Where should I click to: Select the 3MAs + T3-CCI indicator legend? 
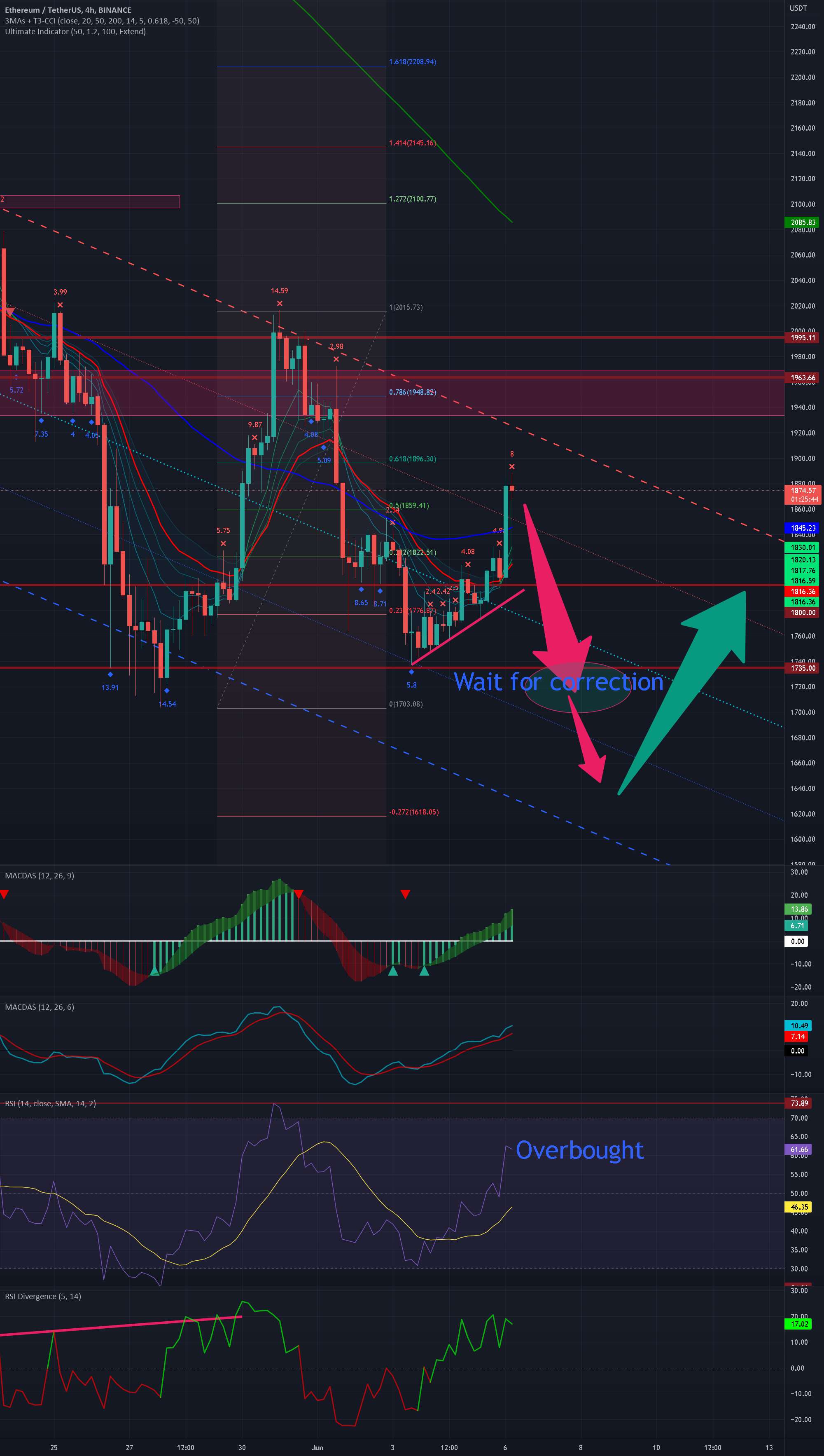pyautogui.click(x=102, y=20)
